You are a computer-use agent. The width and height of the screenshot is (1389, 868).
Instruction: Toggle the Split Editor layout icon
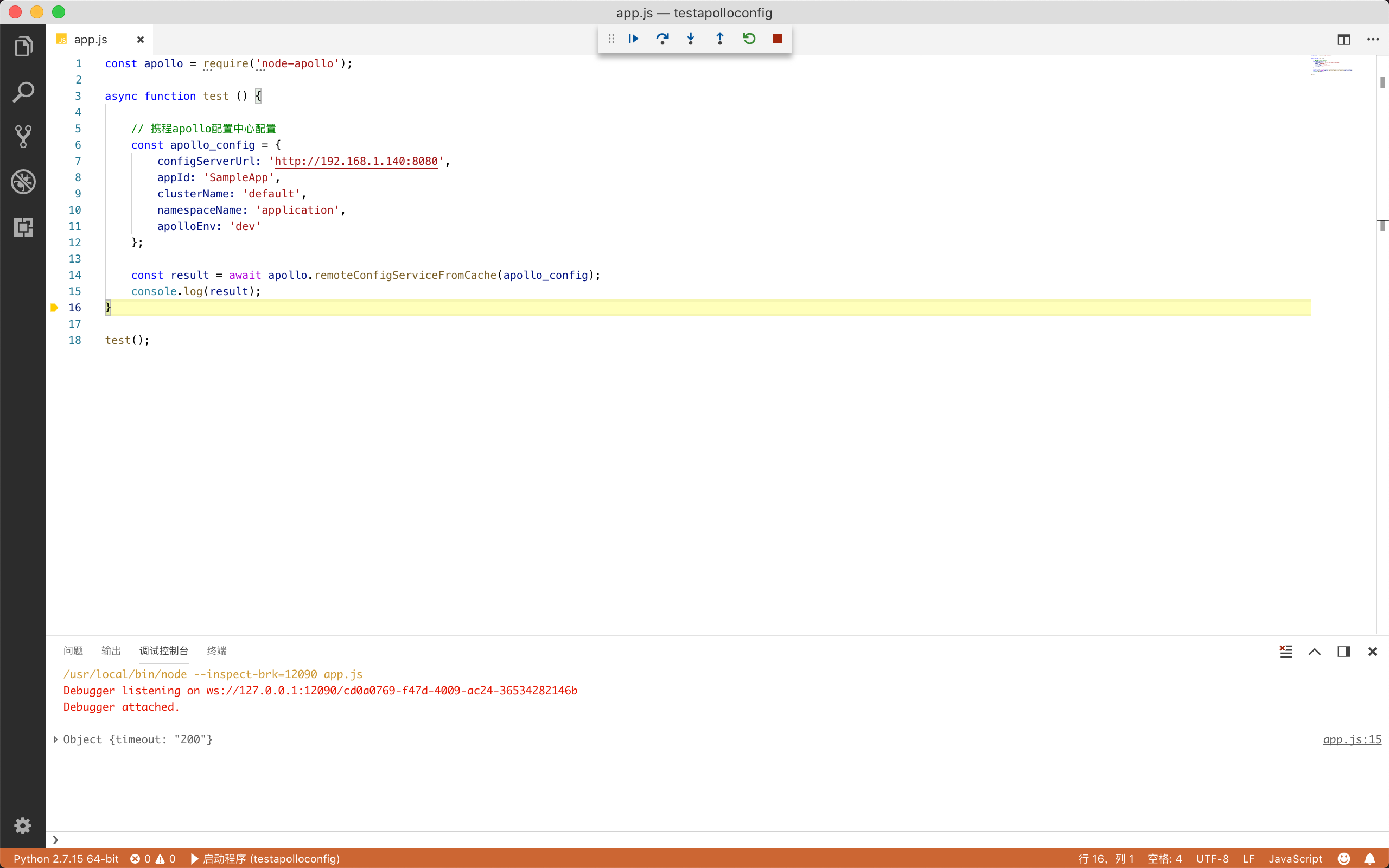[x=1344, y=38]
